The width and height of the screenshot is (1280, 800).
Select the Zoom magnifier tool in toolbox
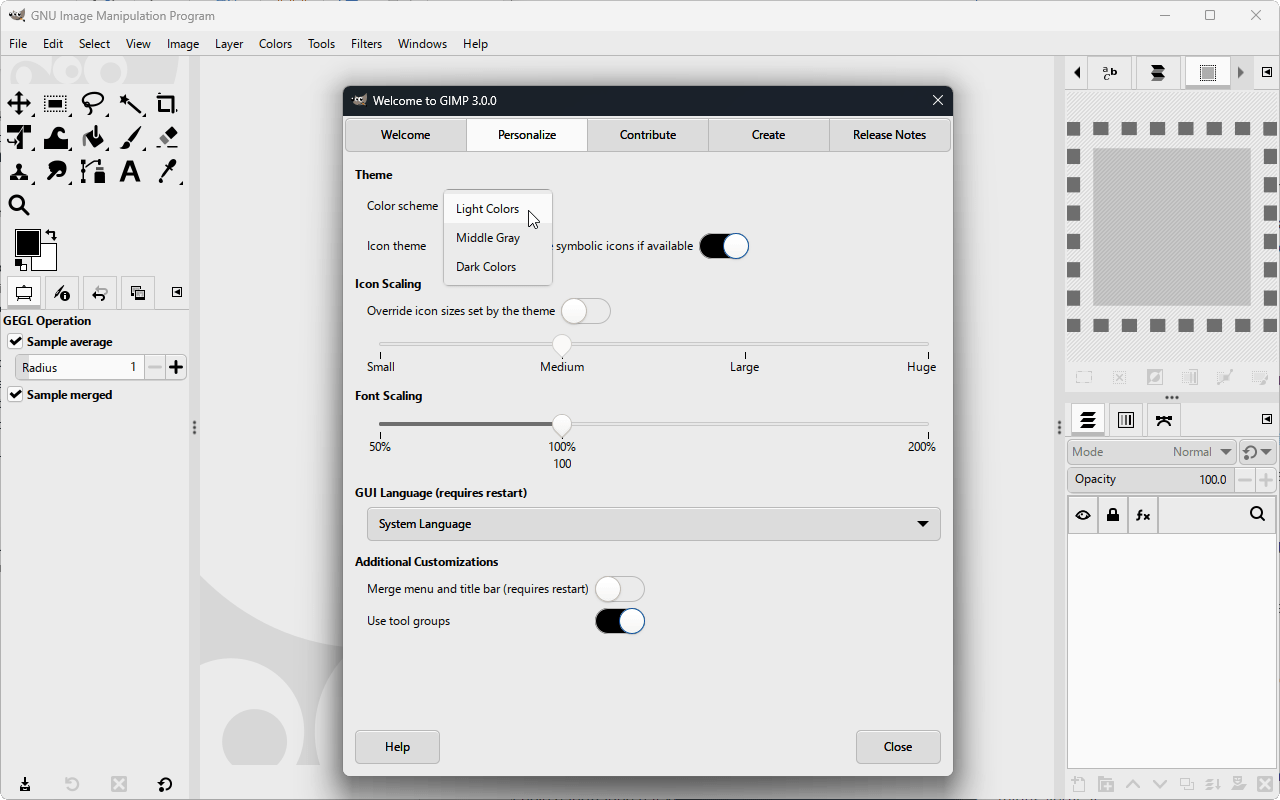tap(19, 205)
